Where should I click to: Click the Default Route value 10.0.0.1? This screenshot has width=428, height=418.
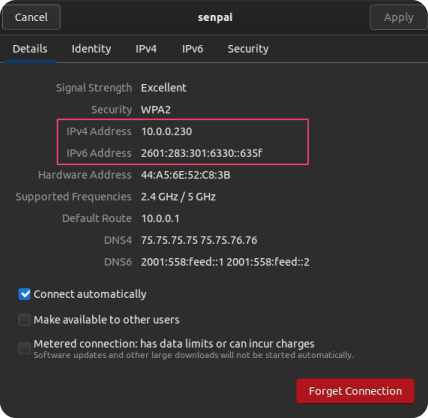[160, 219]
